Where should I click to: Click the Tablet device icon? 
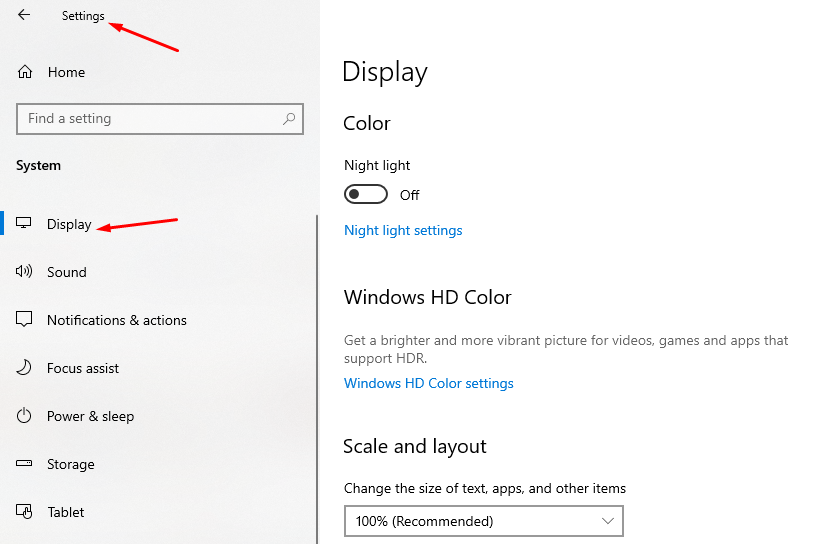pos(25,512)
